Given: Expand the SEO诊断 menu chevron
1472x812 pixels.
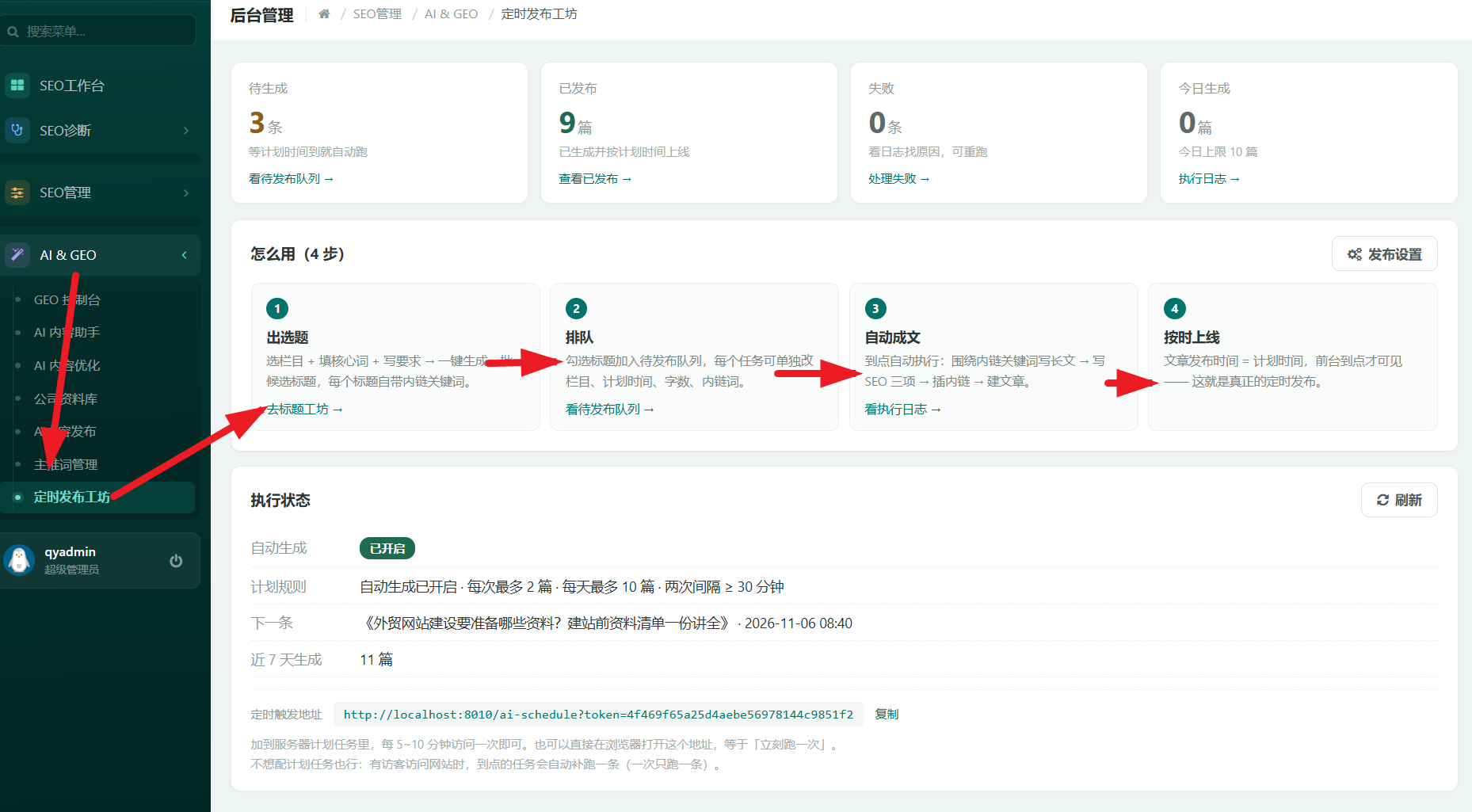Looking at the screenshot, I should pyautogui.click(x=186, y=130).
